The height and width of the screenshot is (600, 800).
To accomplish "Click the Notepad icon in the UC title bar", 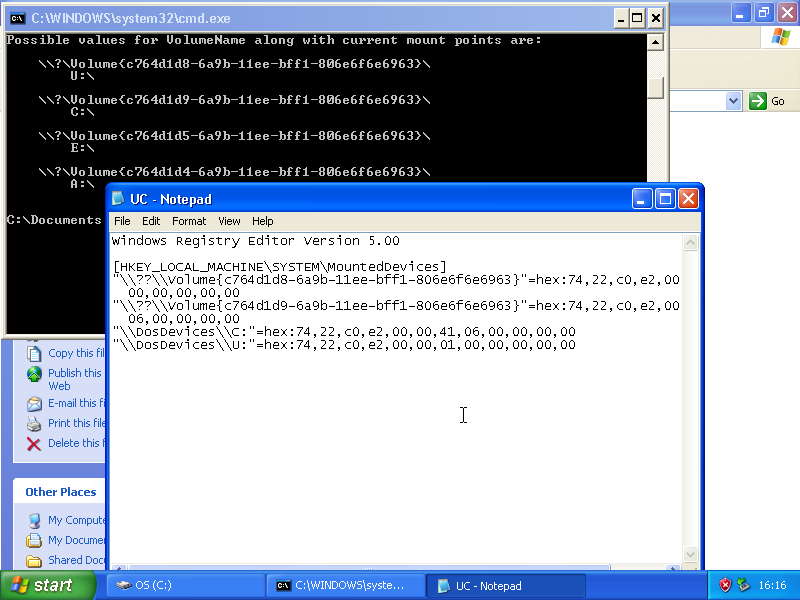I will coord(118,198).
